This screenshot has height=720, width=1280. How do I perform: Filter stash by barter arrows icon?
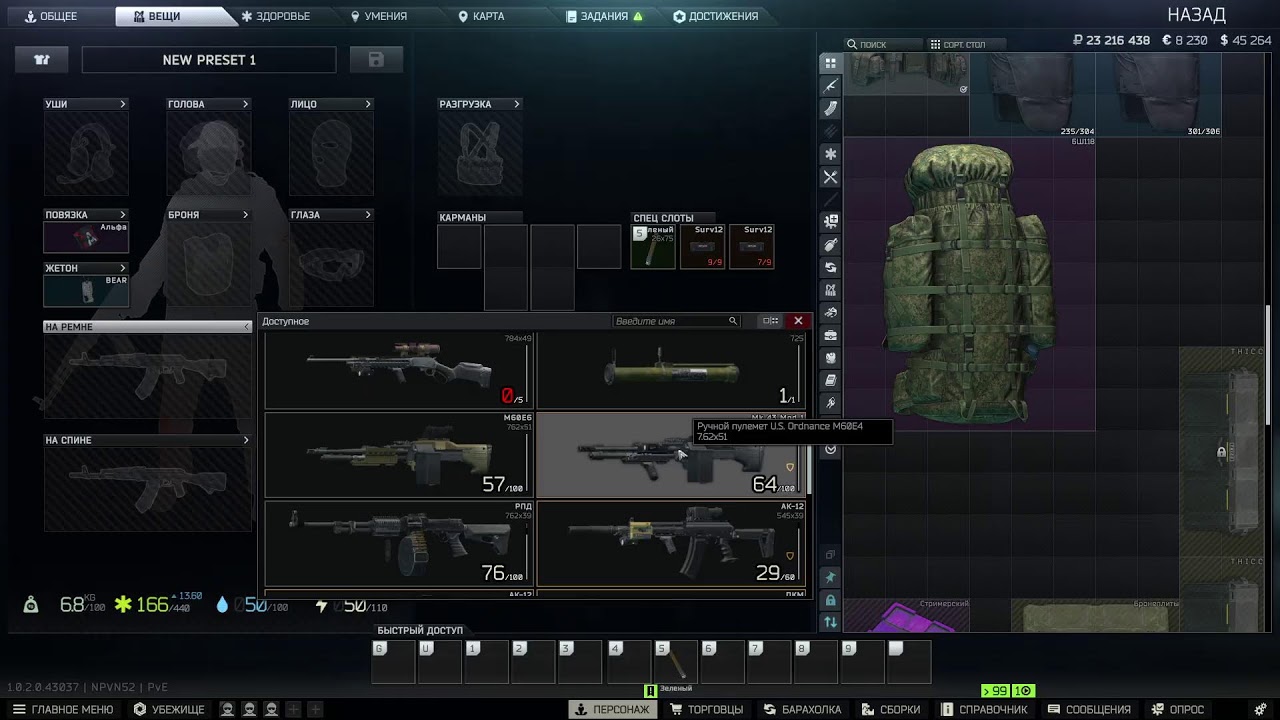[x=830, y=268]
